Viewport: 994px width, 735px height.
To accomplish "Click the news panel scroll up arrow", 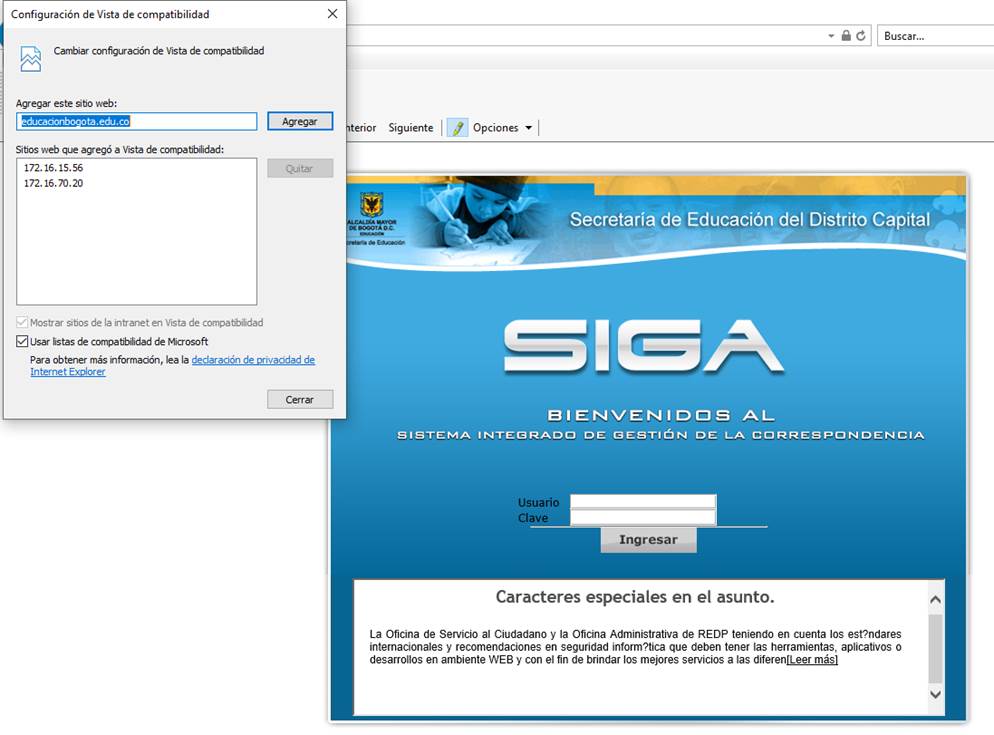I will tap(935, 599).
